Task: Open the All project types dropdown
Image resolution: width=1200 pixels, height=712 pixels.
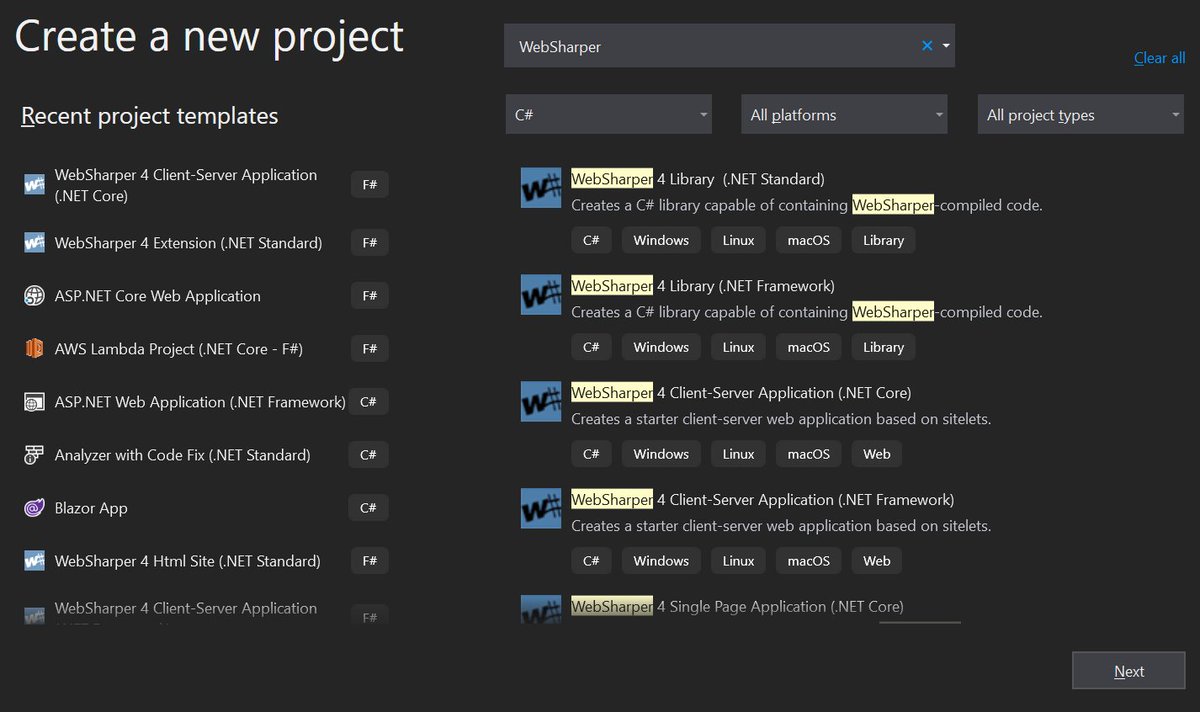Action: [x=1079, y=113]
